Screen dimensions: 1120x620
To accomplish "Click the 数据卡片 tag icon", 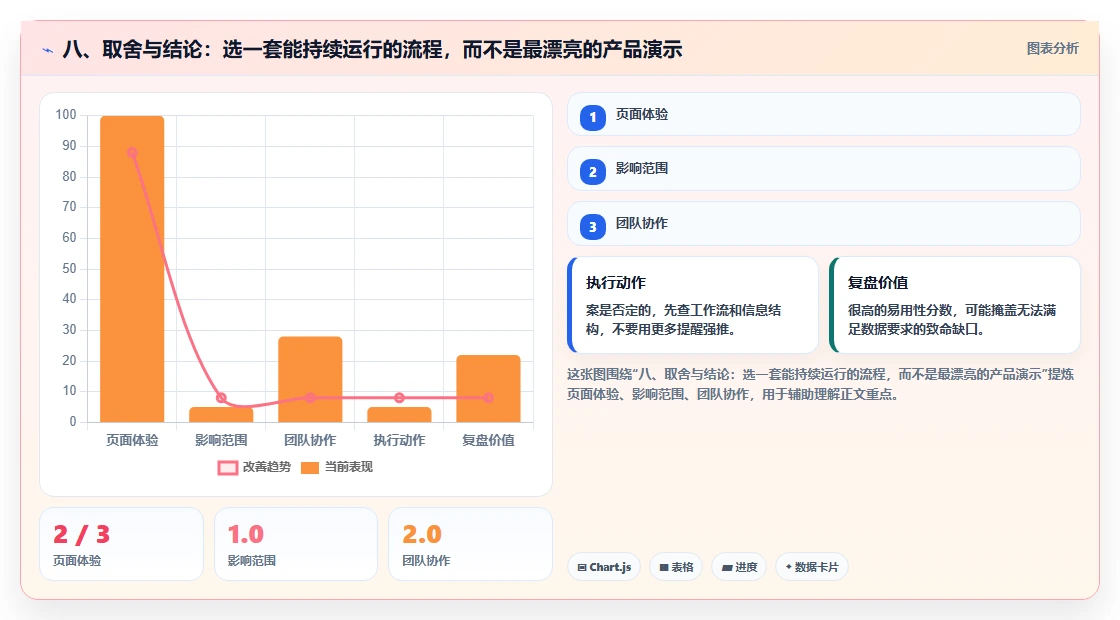I will pyautogui.click(x=789, y=566).
